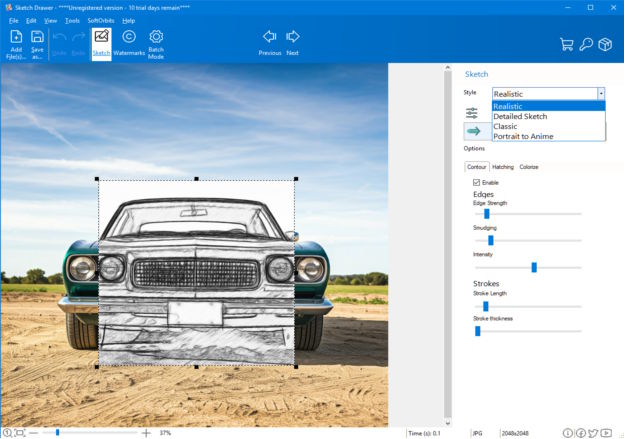This screenshot has height=439, width=625.
Task: Open the Tools menu
Action: pyautogui.click(x=72, y=20)
